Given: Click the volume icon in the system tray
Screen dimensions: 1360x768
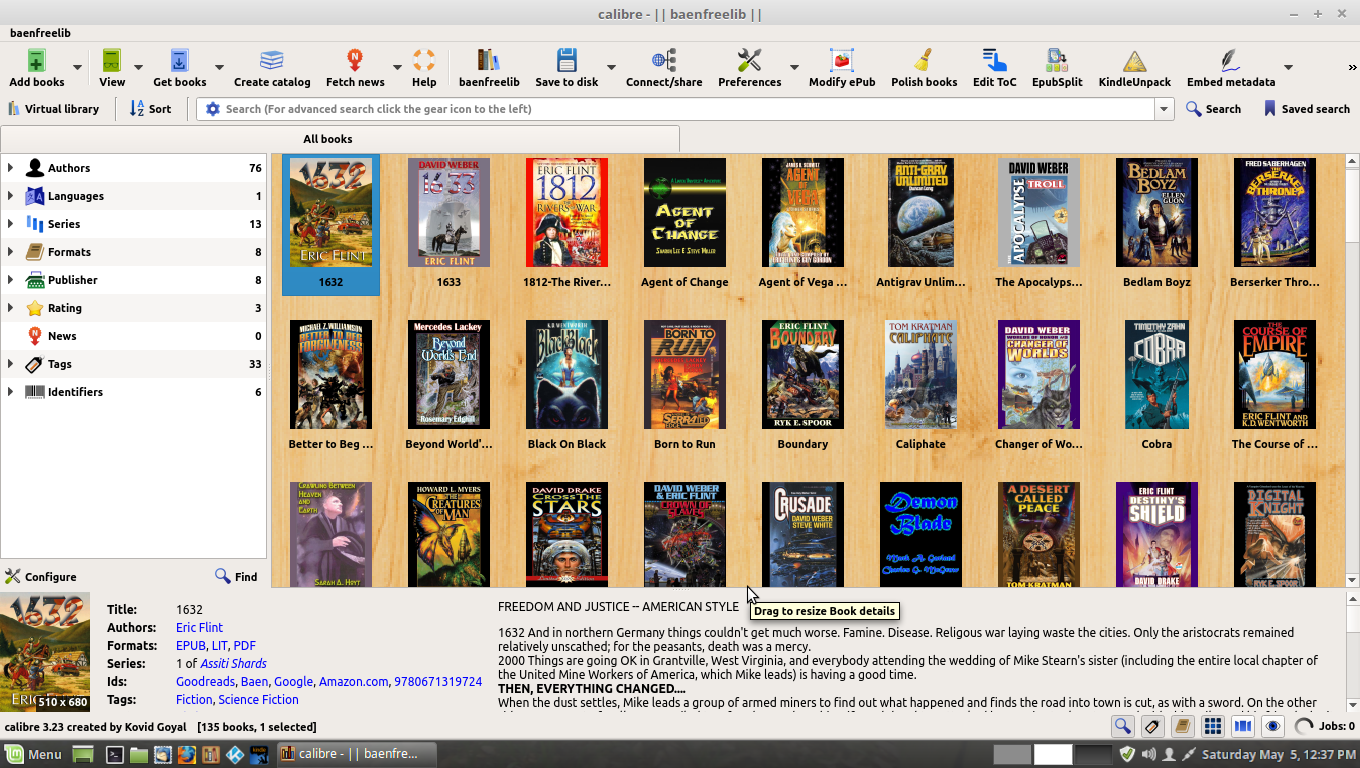Looking at the screenshot, I should click(x=1148, y=754).
